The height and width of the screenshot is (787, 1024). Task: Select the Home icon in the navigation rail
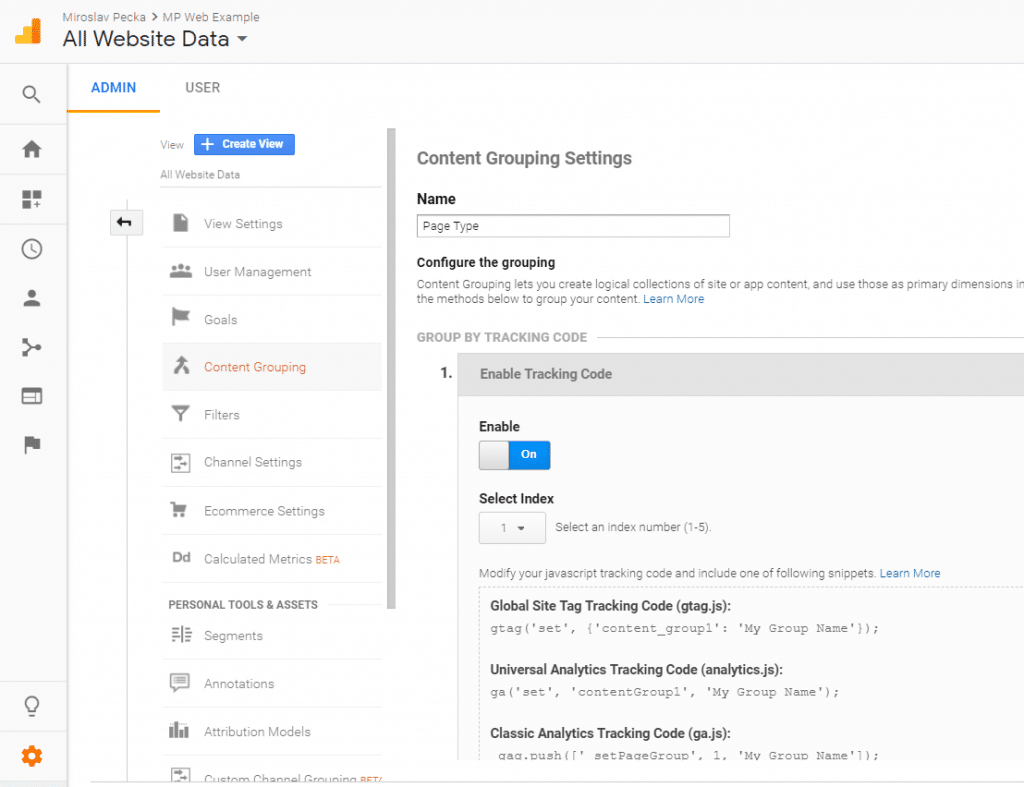(31, 149)
